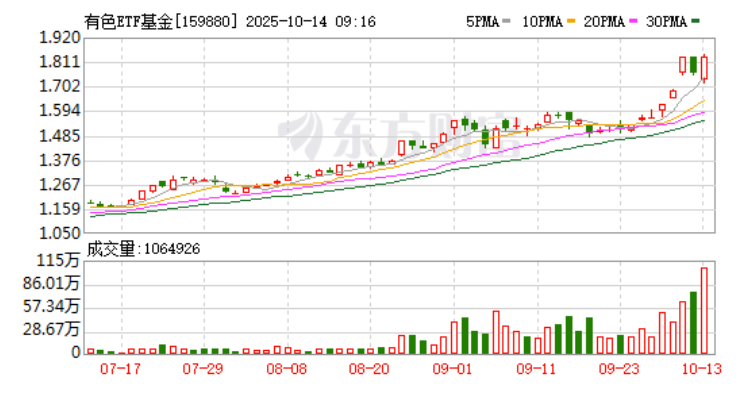Click the magenta 20PMA legend color marker
This screenshot has height=405, width=753.
coord(633,21)
